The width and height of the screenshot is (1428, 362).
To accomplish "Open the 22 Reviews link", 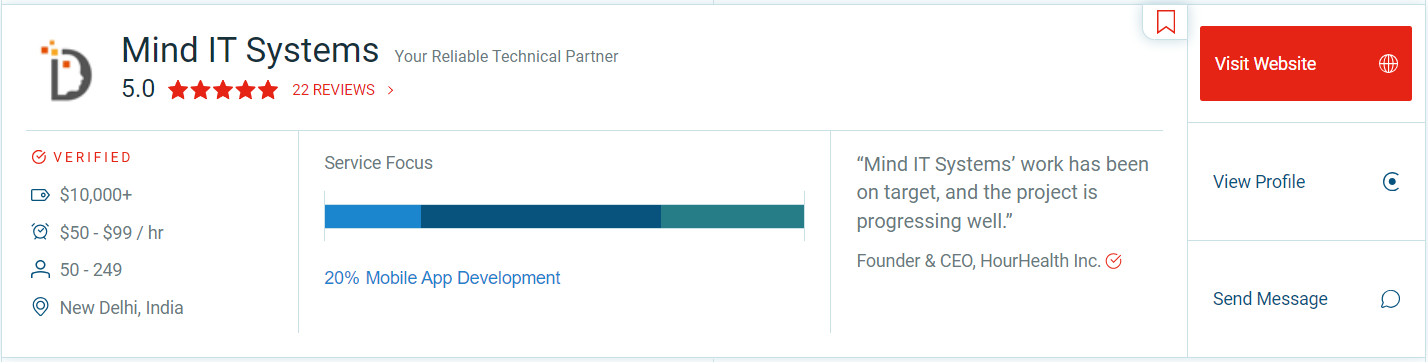I will point(333,90).
